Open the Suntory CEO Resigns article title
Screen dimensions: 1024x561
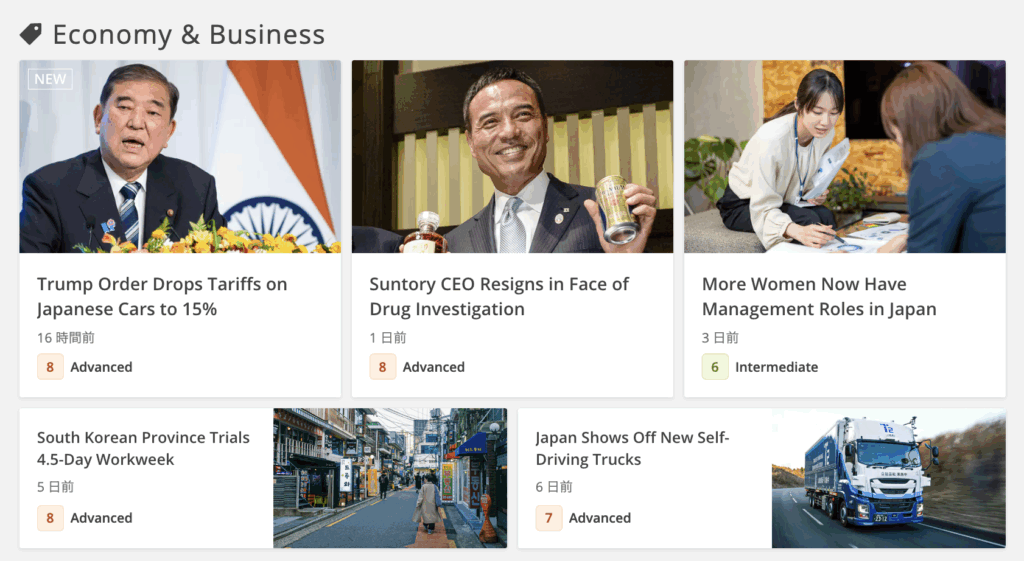tap(499, 297)
